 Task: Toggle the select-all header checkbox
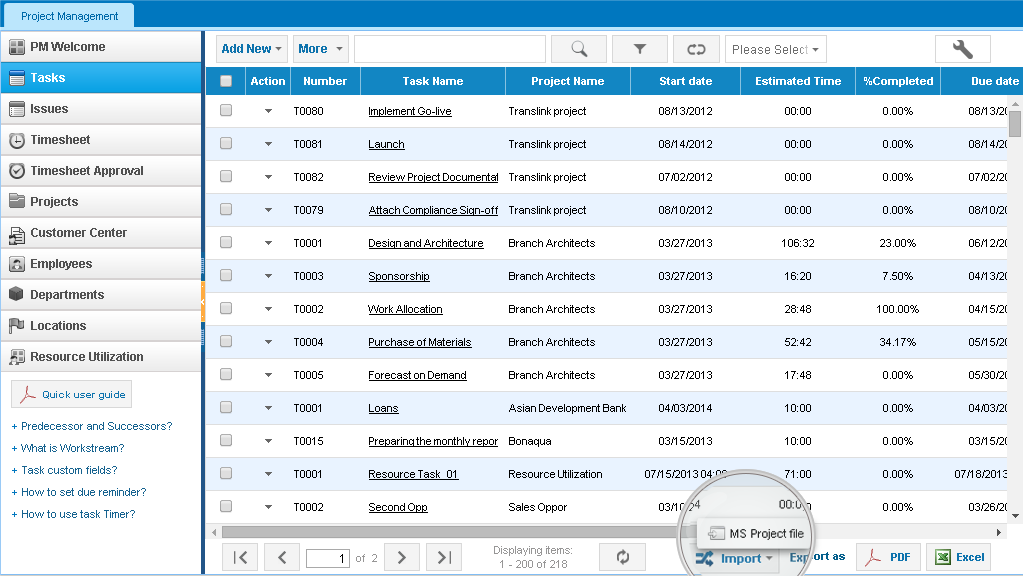[x=226, y=81]
